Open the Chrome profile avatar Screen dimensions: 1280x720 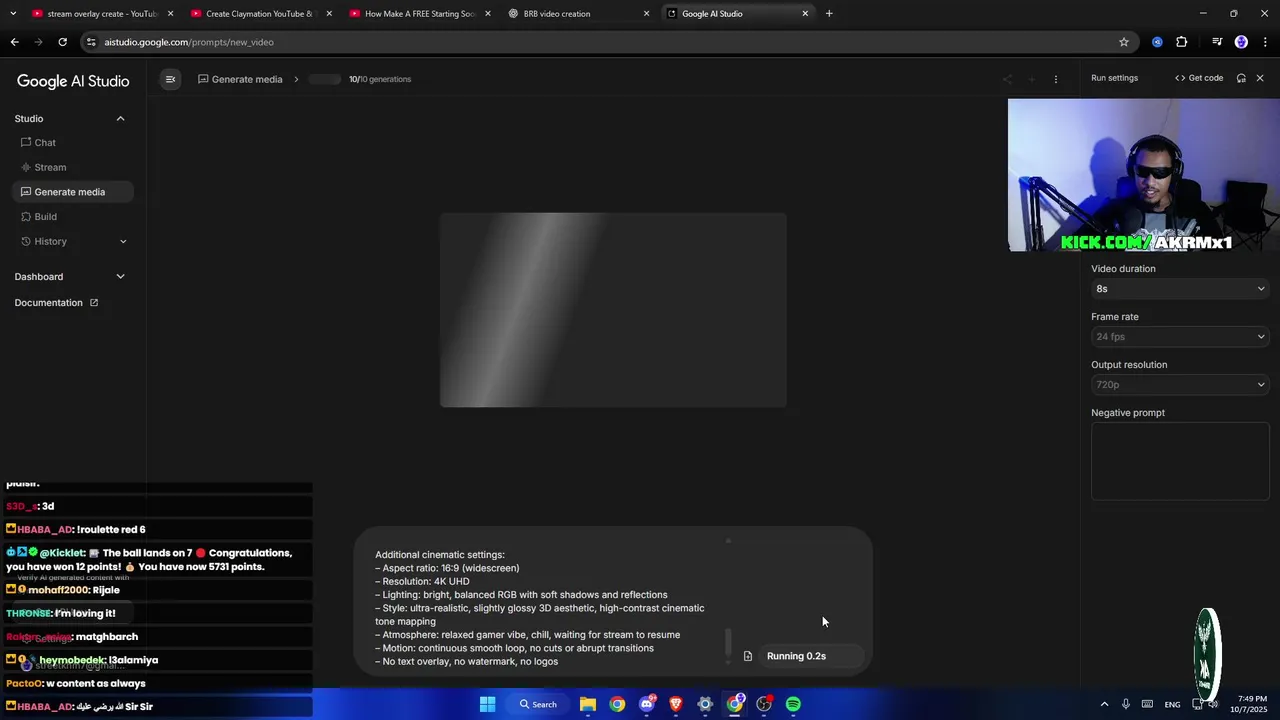[1241, 42]
